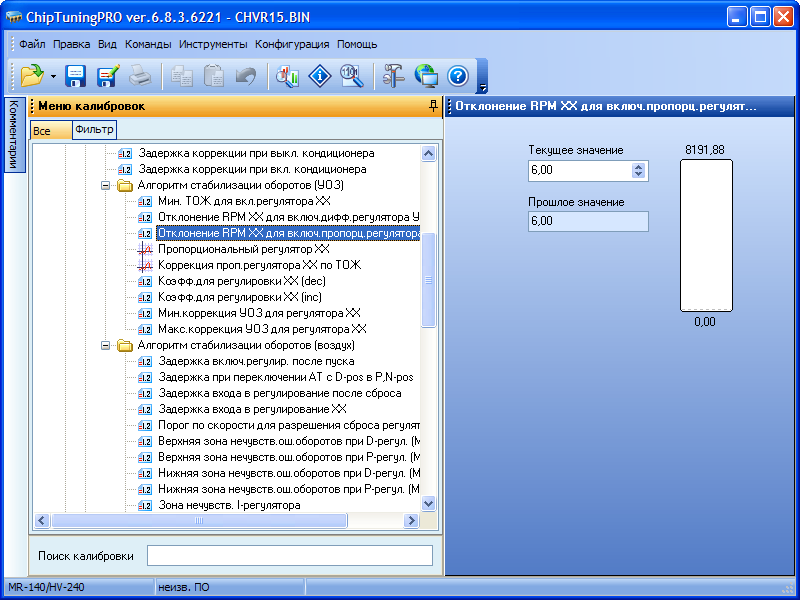Open the Комментарии side tab
800x600 pixels.
coord(13,135)
